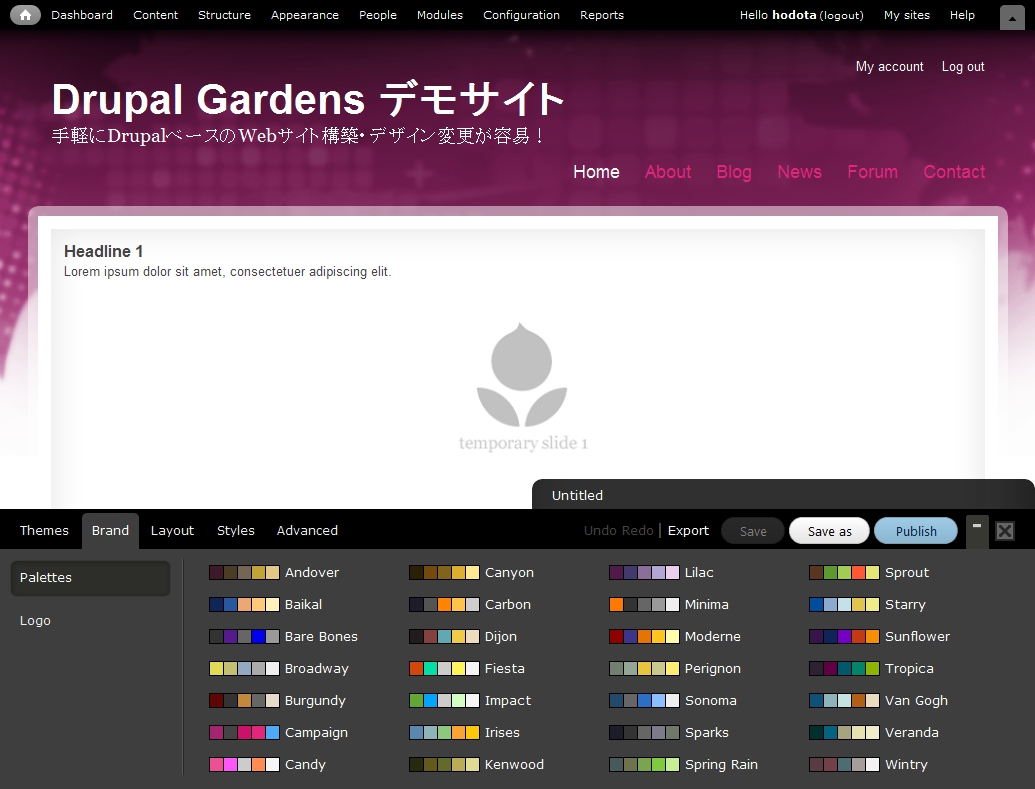Switch to the Themes tab
Viewport: 1035px width, 789px height.
pyautogui.click(x=44, y=530)
